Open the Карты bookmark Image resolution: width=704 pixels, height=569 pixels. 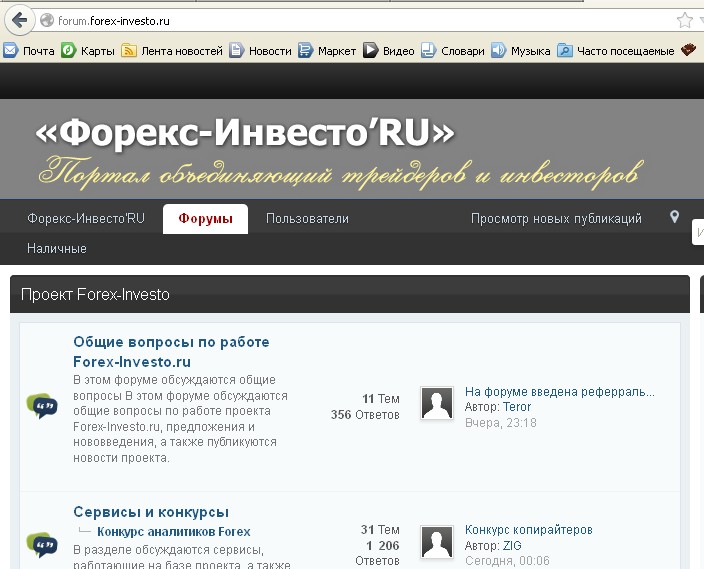[x=88, y=51]
